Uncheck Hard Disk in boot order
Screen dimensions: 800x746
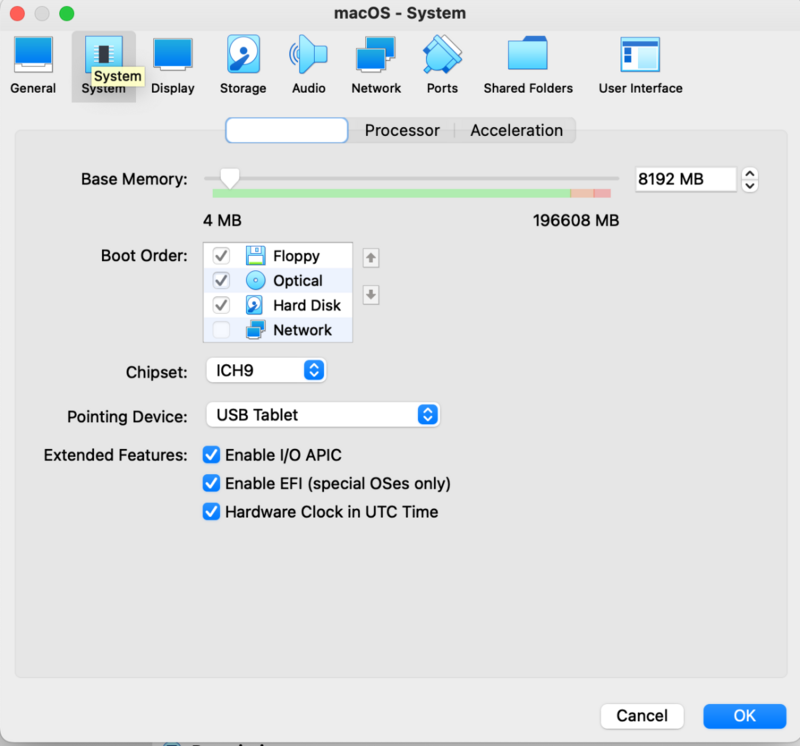pos(221,305)
